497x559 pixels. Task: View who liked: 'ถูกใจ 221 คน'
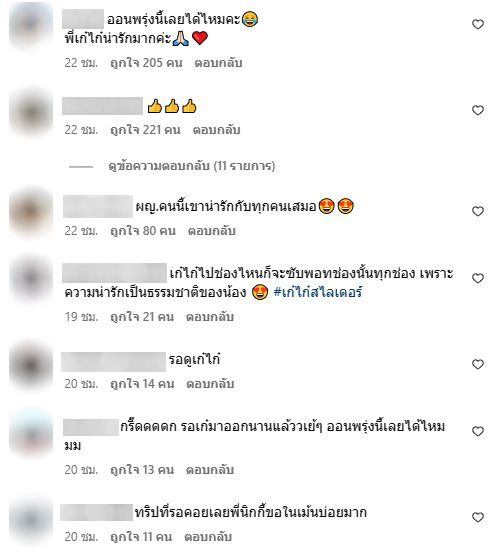pyautogui.click(x=145, y=130)
